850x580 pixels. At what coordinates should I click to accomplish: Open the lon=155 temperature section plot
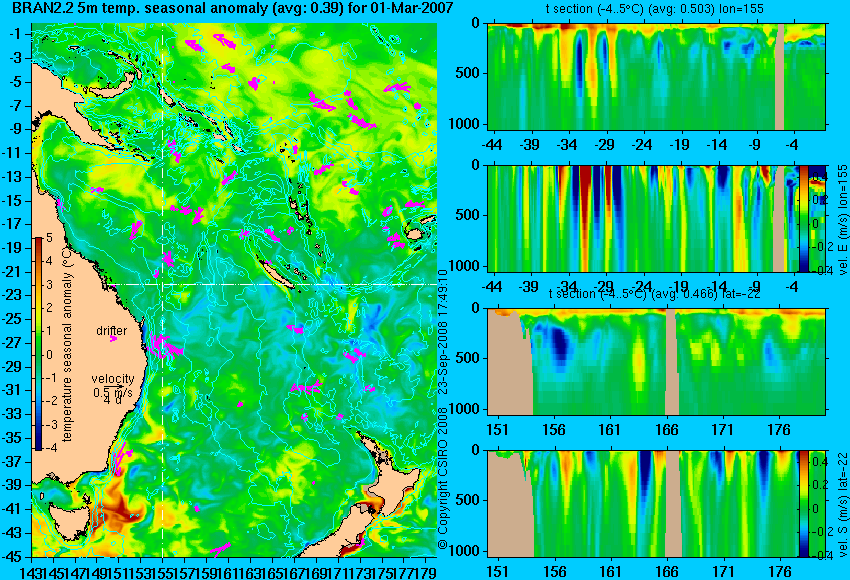tap(656, 76)
